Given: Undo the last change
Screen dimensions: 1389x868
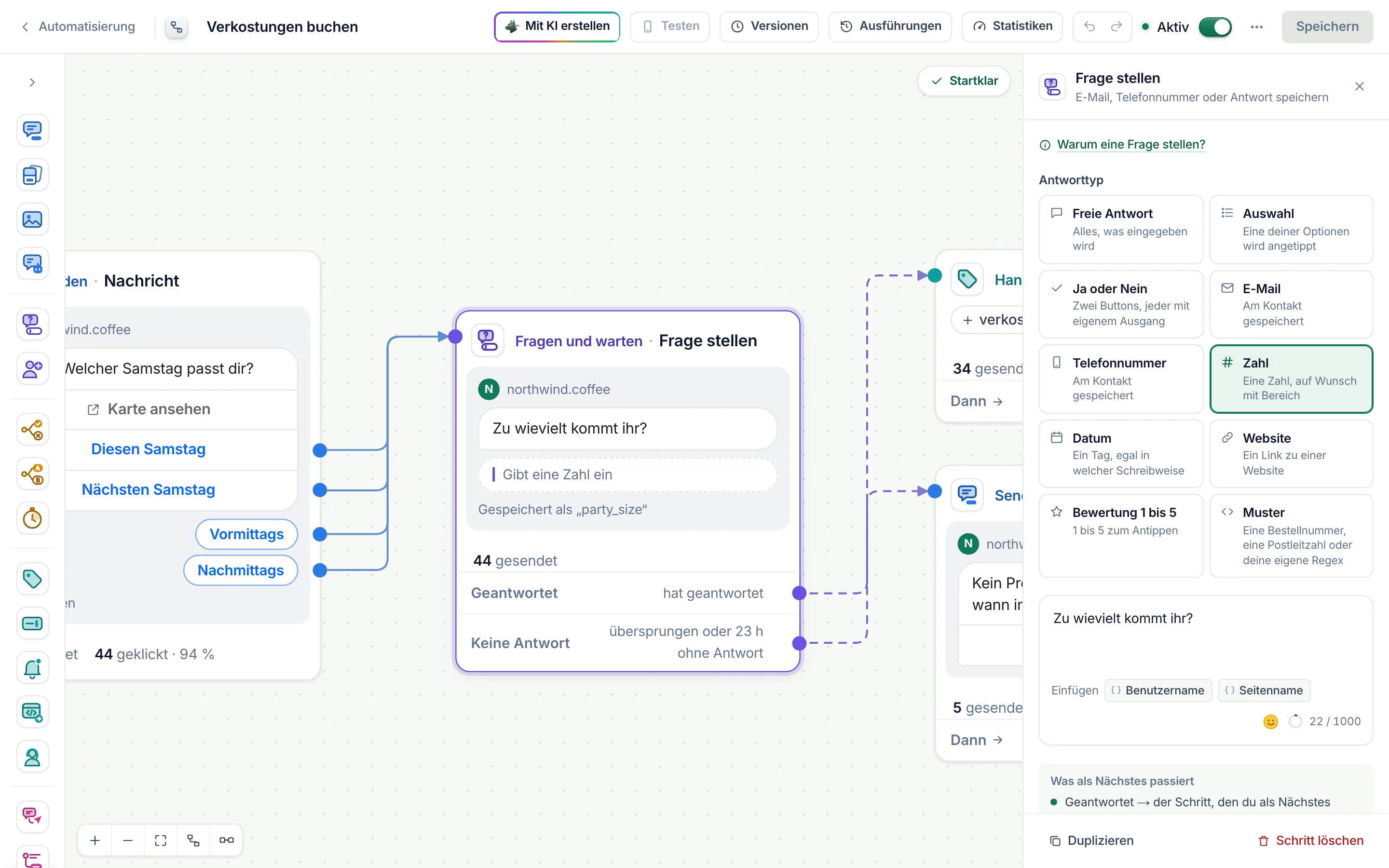Looking at the screenshot, I should [1089, 27].
